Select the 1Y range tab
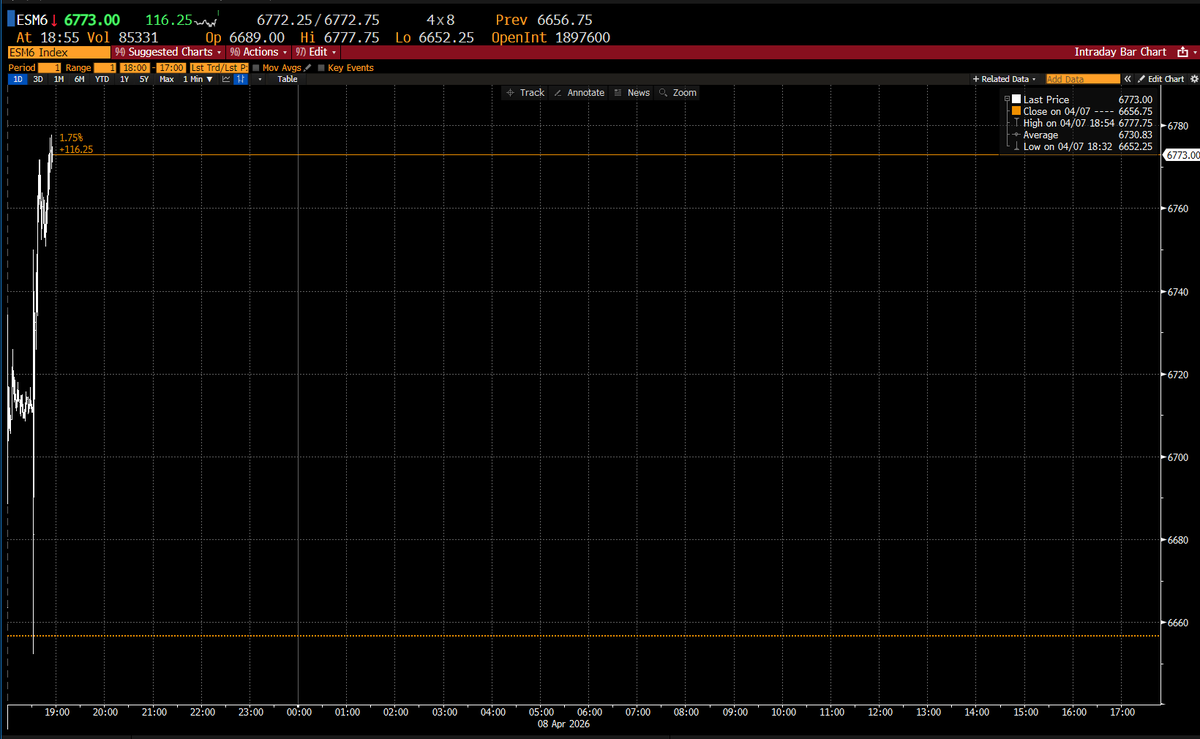The image size is (1200, 739). 124,79
